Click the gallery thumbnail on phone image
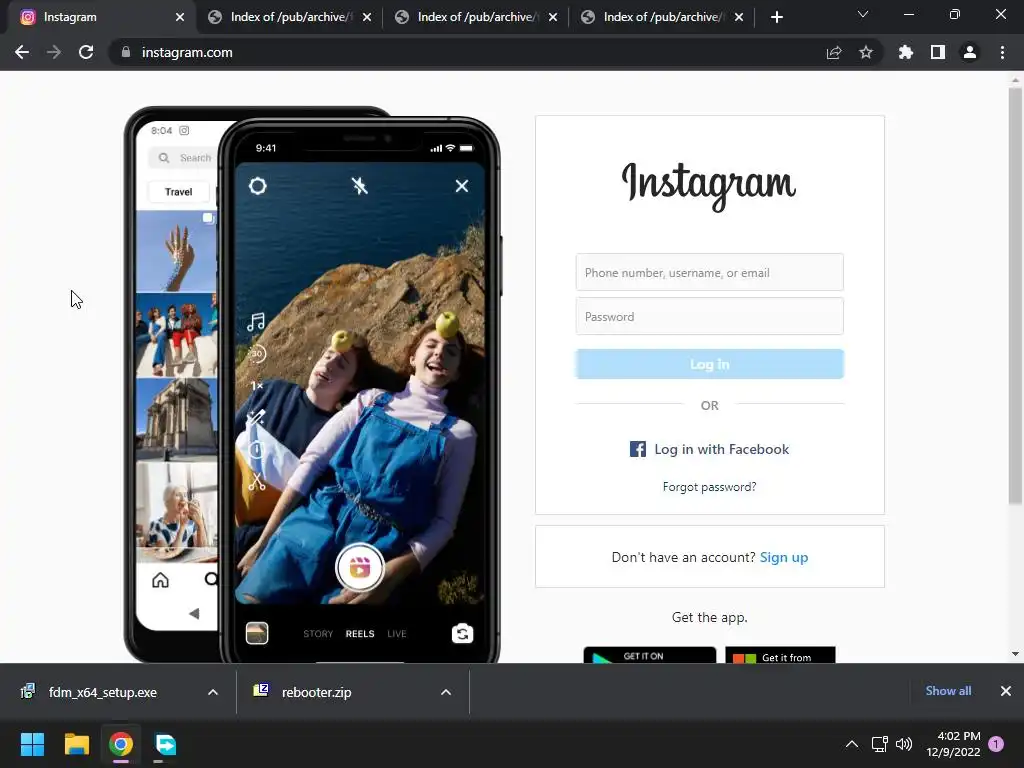This screenshot has width=1024, height=768. 257,633
